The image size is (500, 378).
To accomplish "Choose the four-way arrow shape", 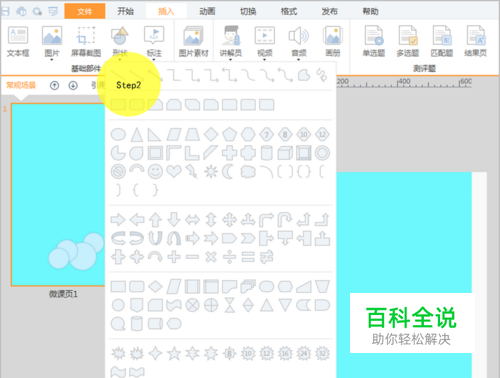I will (229, 220).
